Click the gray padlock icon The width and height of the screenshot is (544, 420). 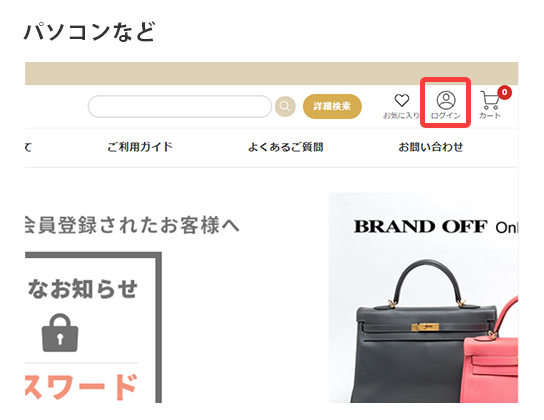60,333
